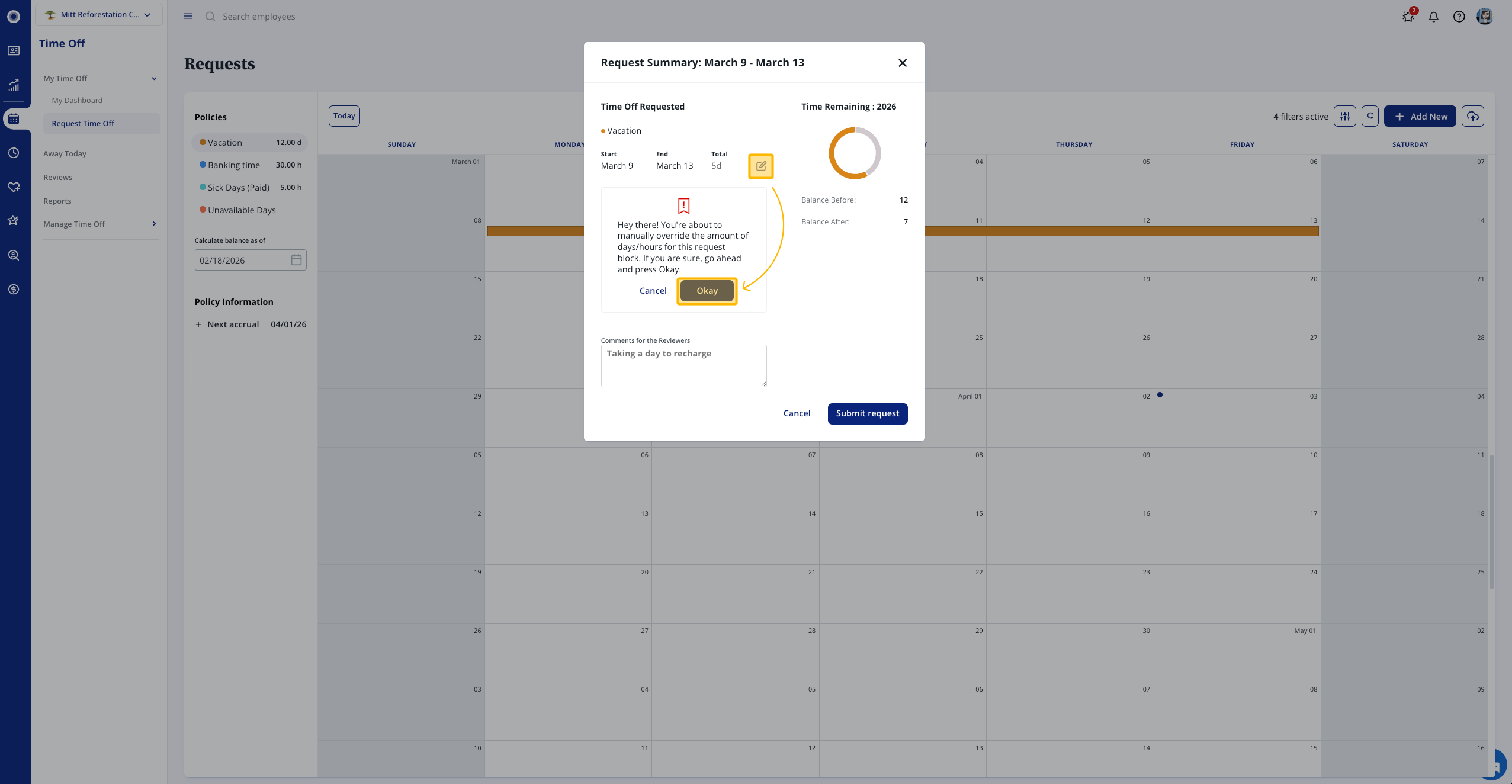Click the refresh icon beside the filters
The width and height of the screenshot is (1512, 784).
click(x=1370, y=116)
